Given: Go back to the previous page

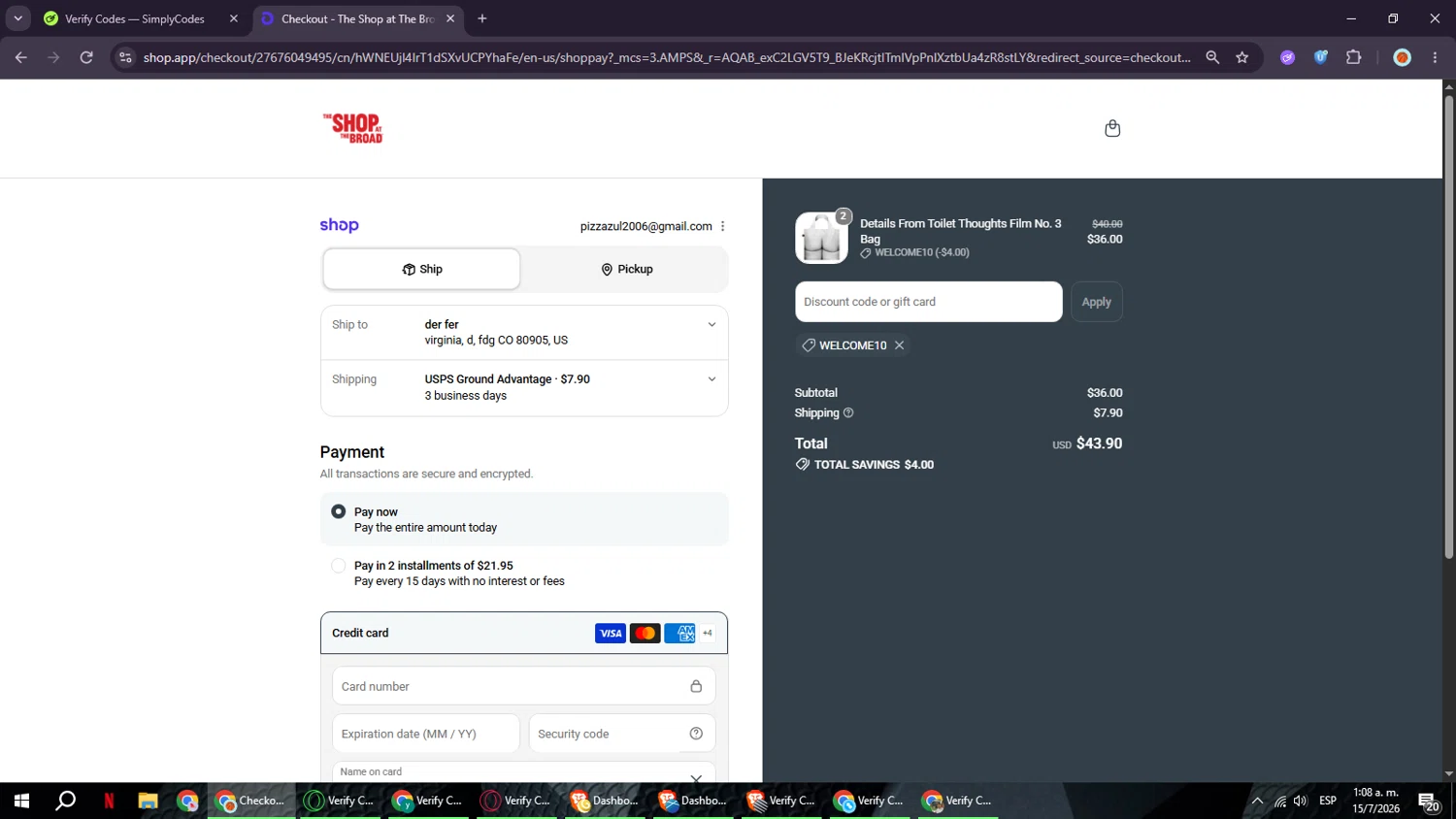Looking at the screenshot, I should (x=21, y=57).
